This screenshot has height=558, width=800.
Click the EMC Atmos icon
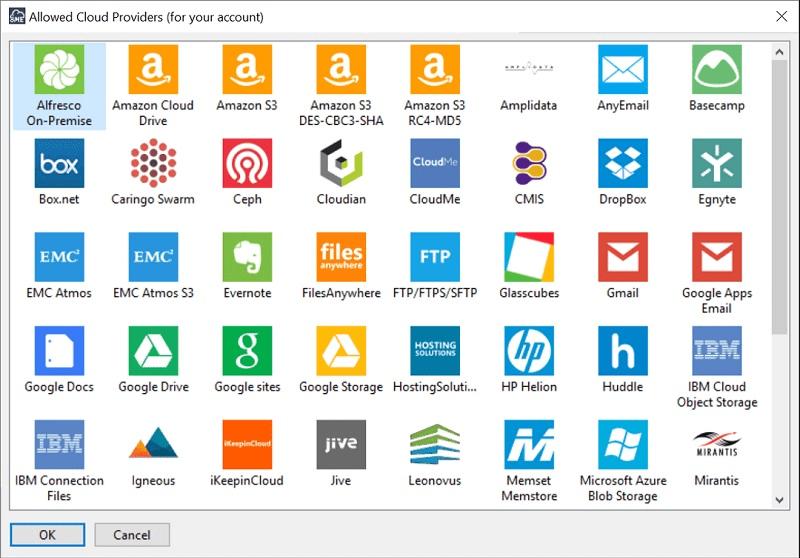click(59, 257)
